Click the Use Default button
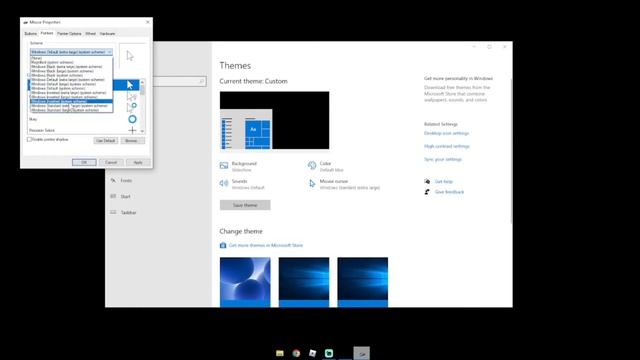640x360 pixels. pyautogui.click(x=106, y=141)
